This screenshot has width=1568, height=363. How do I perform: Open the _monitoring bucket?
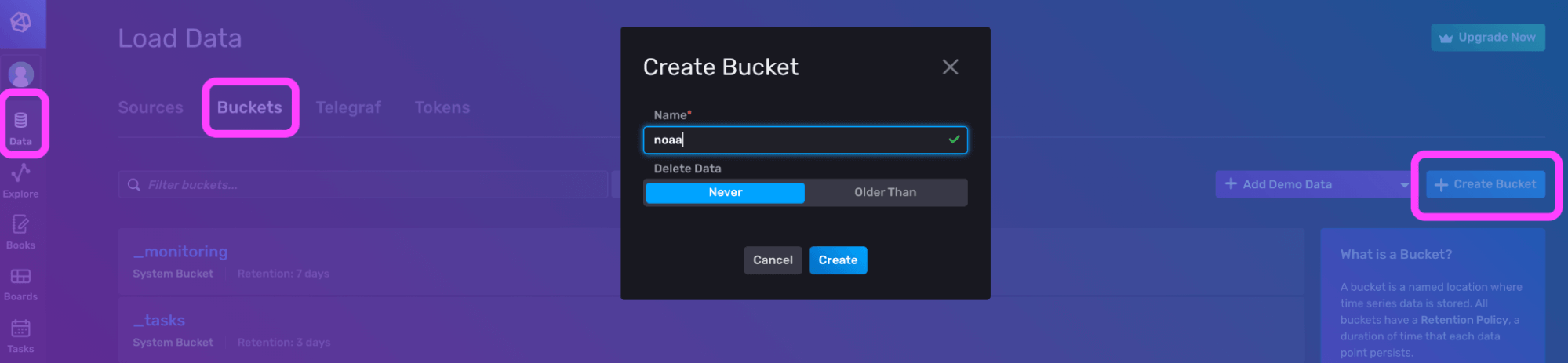tap(180, 252)
